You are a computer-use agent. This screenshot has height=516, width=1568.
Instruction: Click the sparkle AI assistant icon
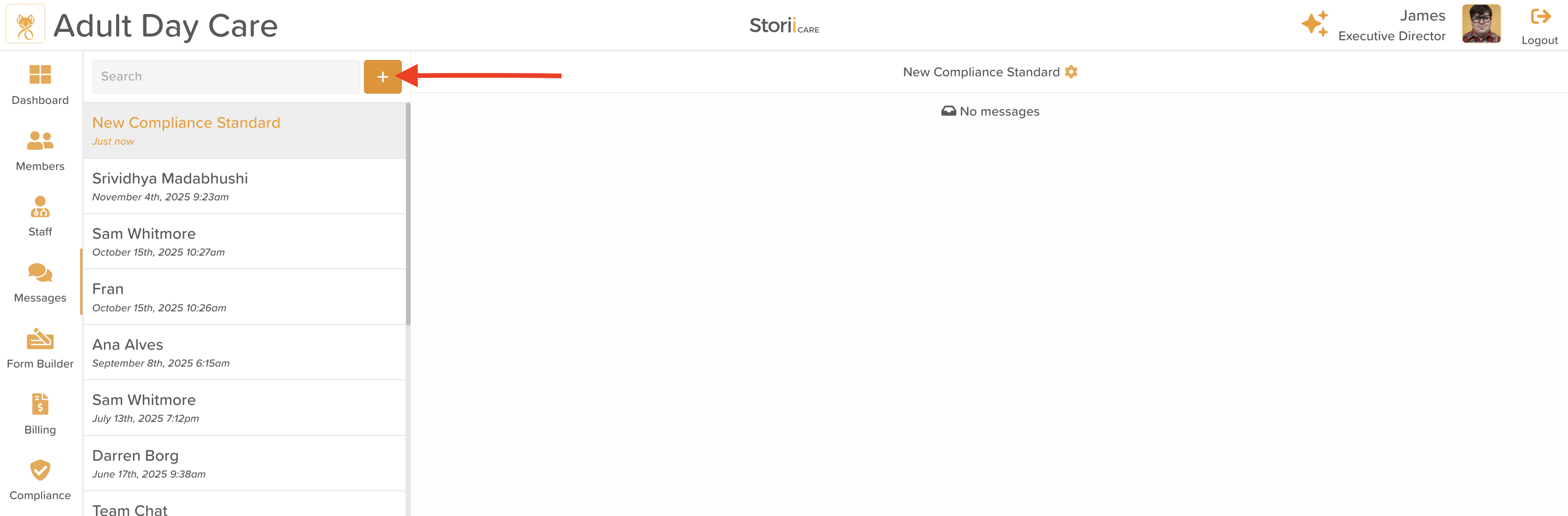1314,24
